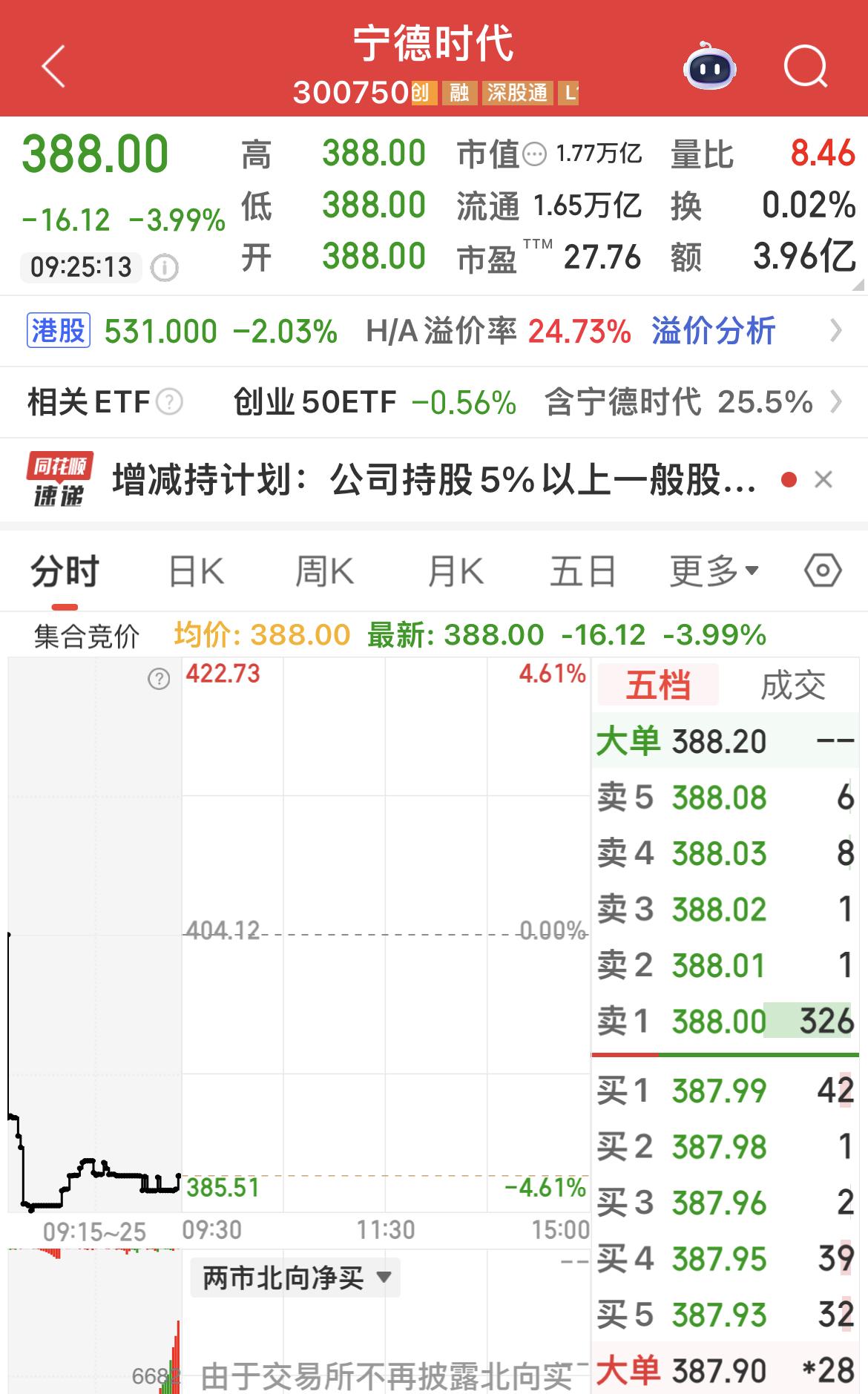Select the 成交 trades tab

point(792,684)
